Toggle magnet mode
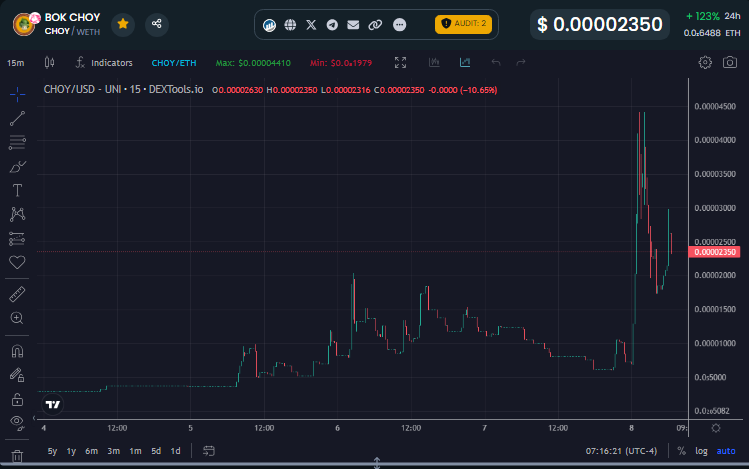 click(x=17, y=352)
